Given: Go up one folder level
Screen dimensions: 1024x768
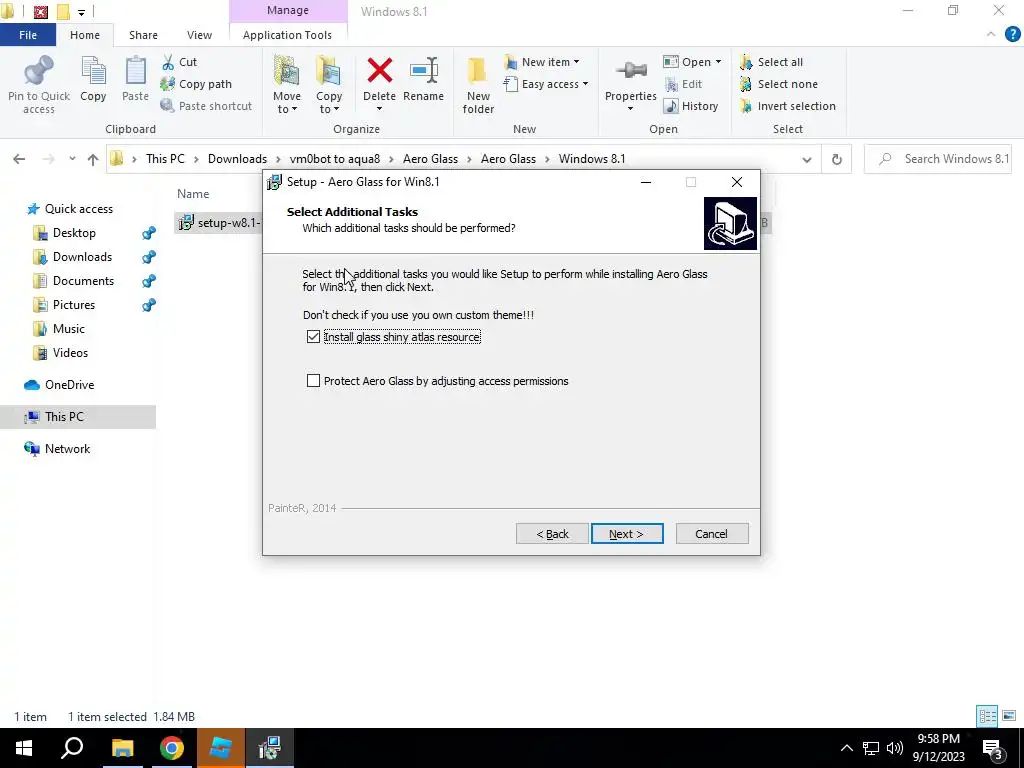Looking at the screenshot, I should coord(93,159).
